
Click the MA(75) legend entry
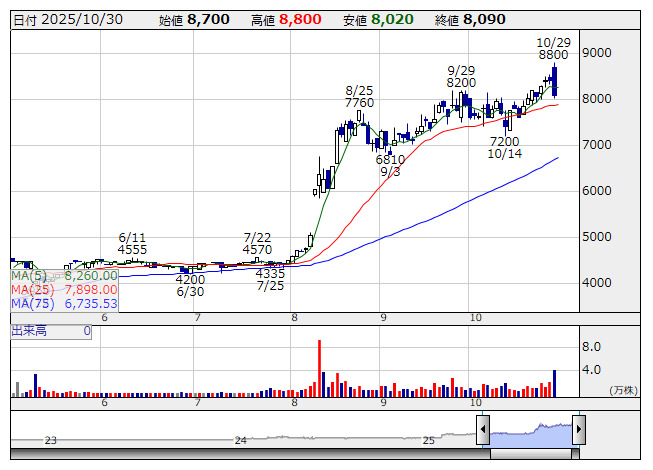pos(64,303)
